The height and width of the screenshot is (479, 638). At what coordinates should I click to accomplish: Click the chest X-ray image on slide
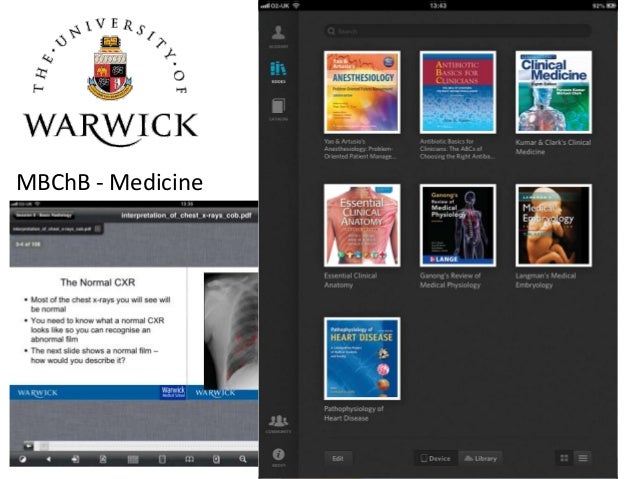(x=231, y=330)
